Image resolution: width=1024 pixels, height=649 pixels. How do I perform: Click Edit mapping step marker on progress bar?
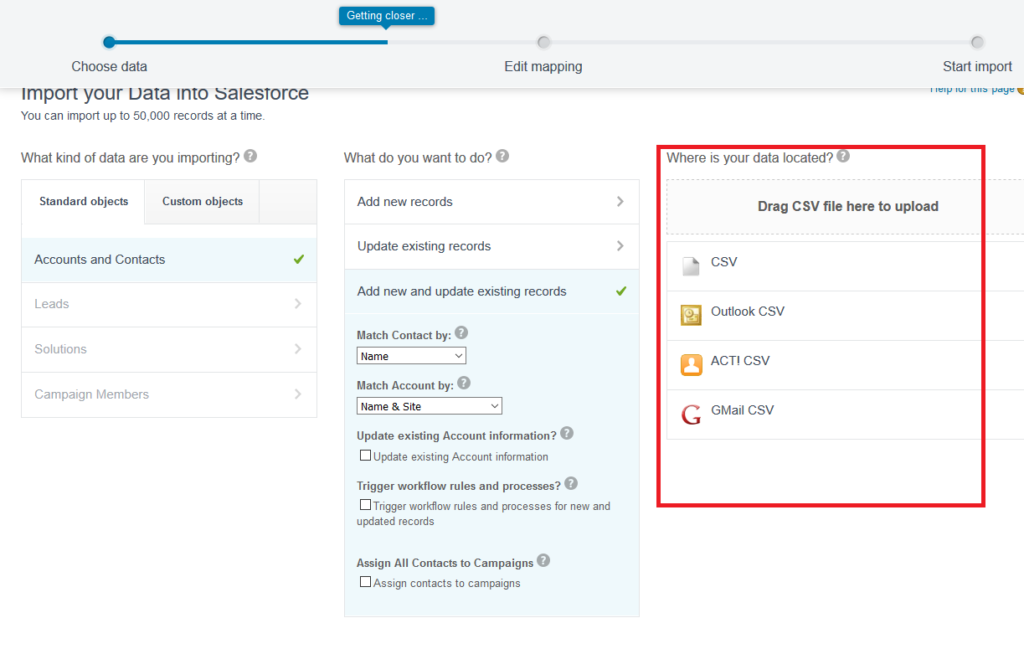(x=543, y=42)
